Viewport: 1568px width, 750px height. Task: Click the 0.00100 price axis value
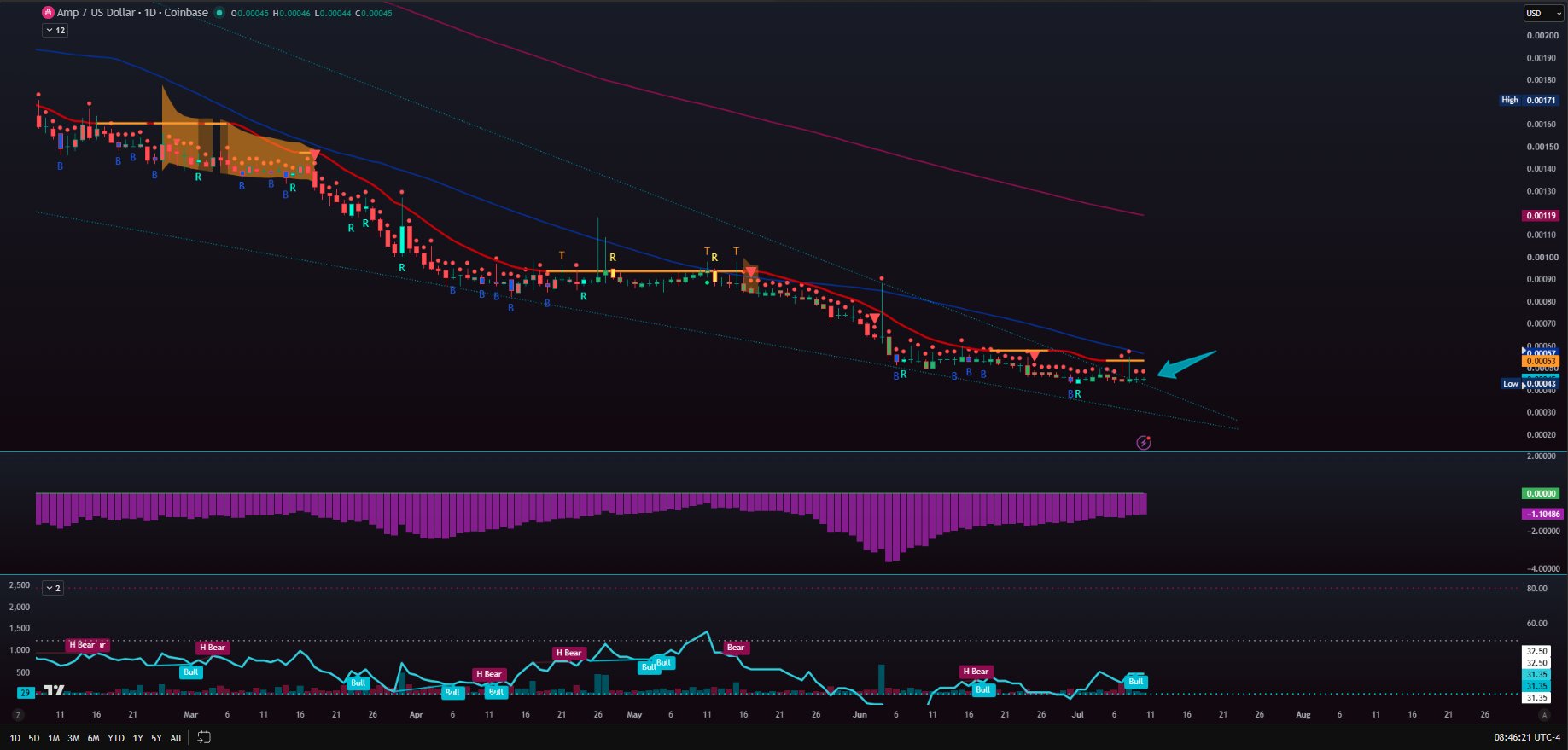pos(1542,258)
